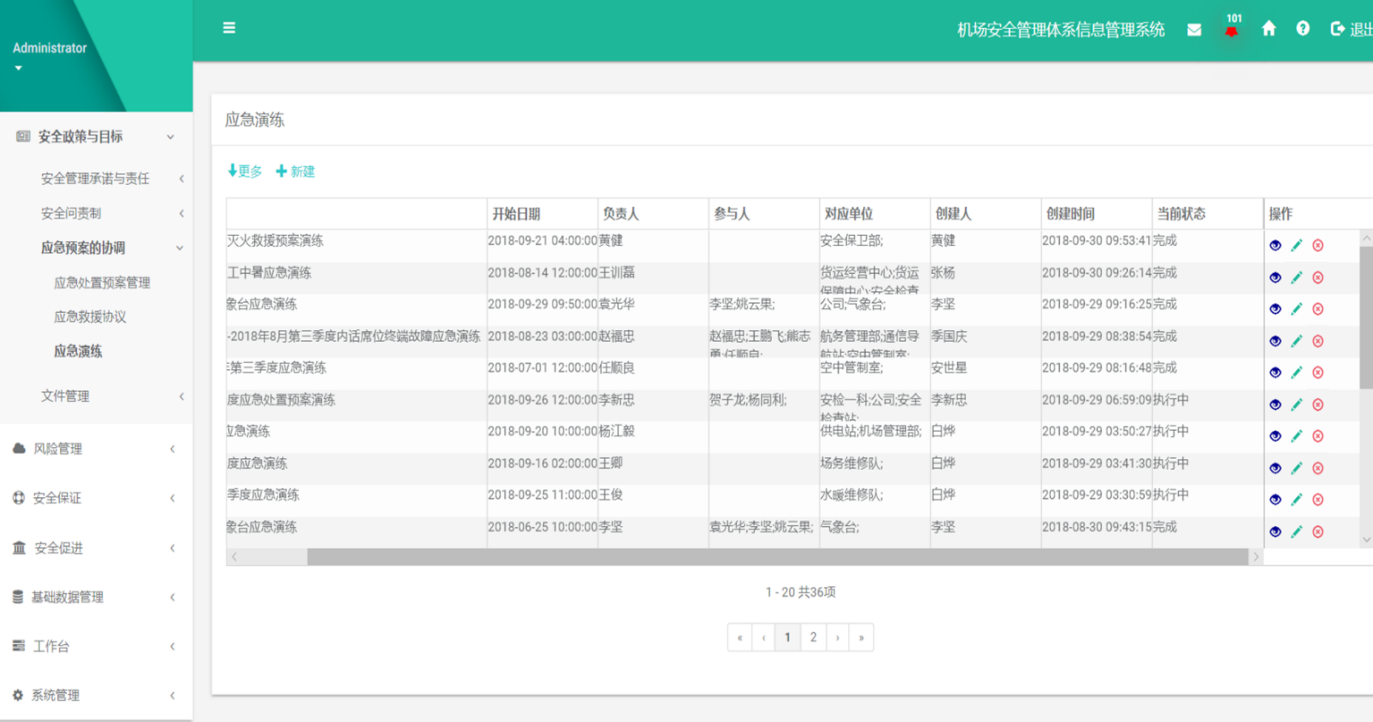The width and height of the screenshot is (1373, 722).
Task: Open the help question mark icon
Action: click(x=1303, y=29)
